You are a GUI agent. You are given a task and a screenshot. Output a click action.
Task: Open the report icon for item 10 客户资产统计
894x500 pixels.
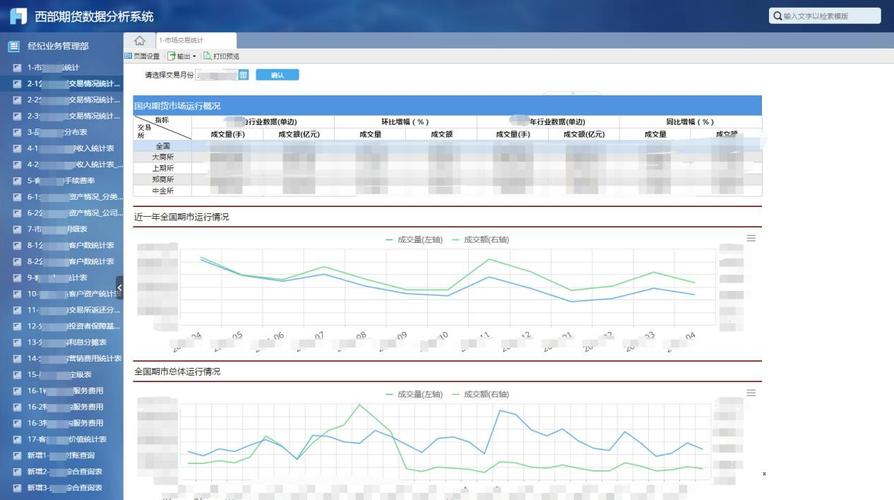pyautogui.click(x=17, y=294)
